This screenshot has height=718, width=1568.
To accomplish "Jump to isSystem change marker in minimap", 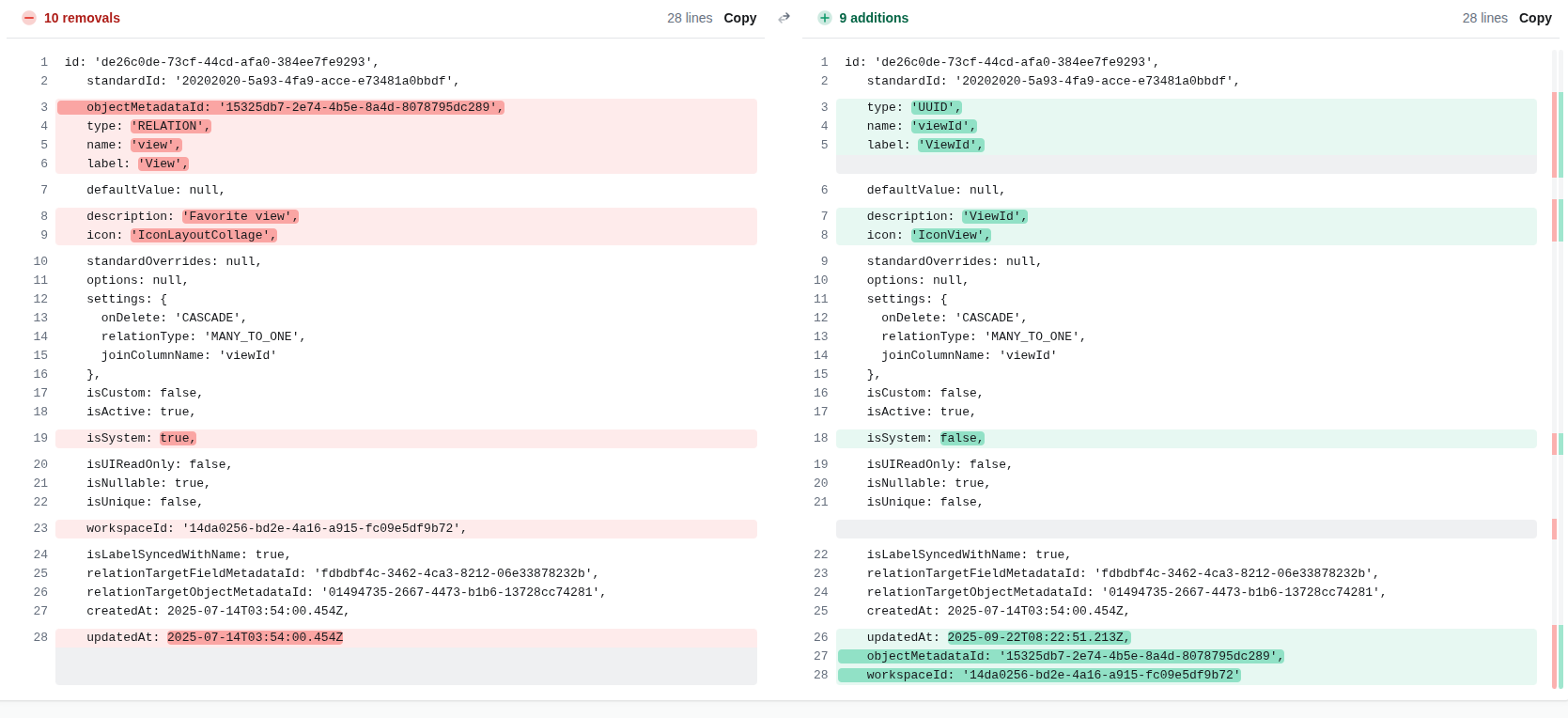I will [x=1557, y=444].
